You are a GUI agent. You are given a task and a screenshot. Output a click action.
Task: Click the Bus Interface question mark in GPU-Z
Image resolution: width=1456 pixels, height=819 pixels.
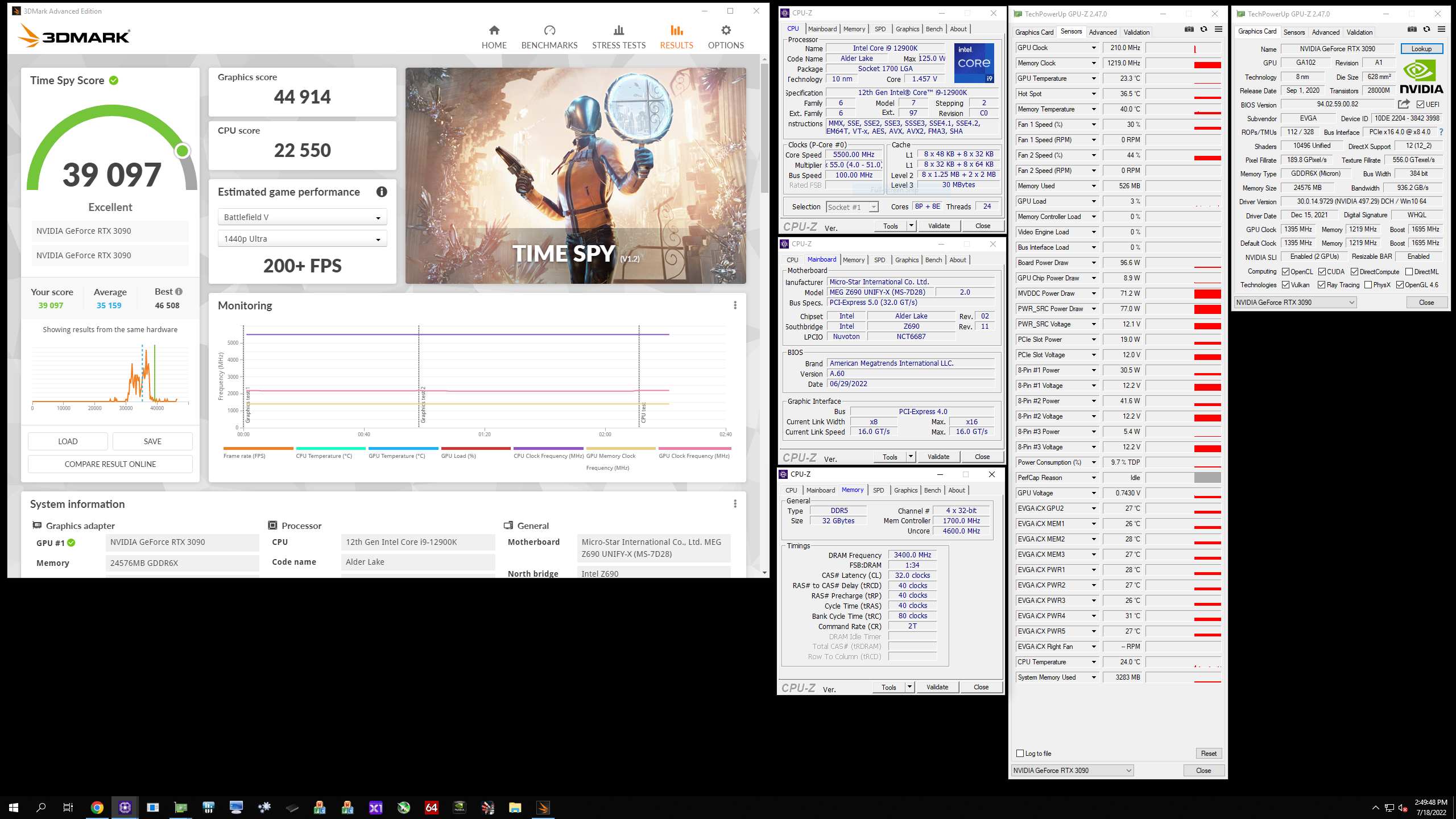[1441, 132]
